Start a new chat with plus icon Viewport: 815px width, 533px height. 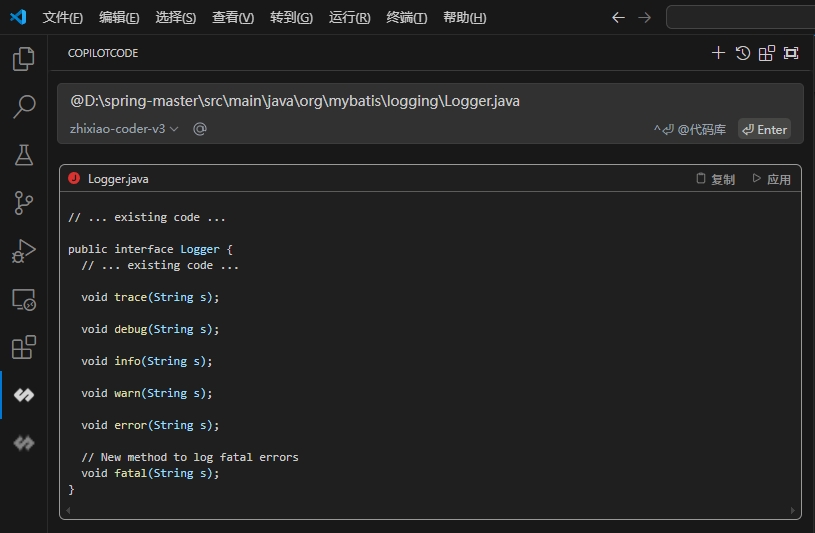click(x=718, y=53)
